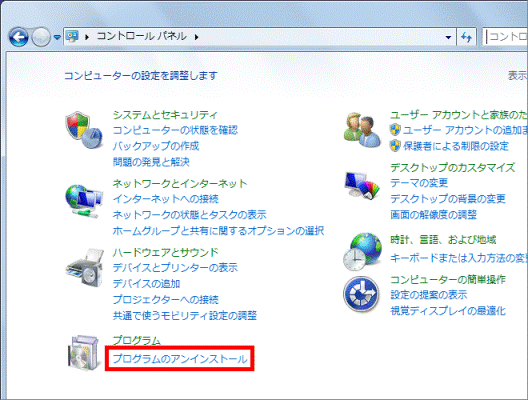
Task: Open 問題の発見と解決 link
Action: coord(151,162)
